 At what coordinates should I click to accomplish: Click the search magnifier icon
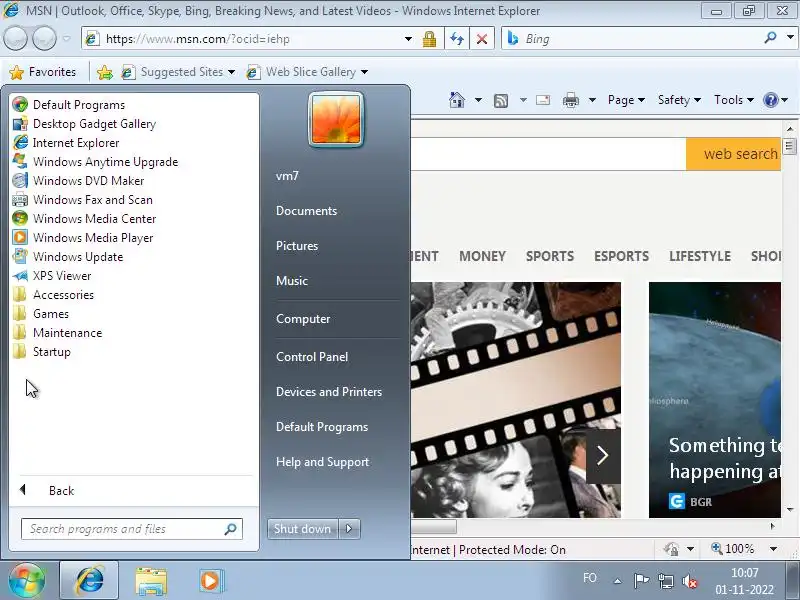click(x=770, y=38)
